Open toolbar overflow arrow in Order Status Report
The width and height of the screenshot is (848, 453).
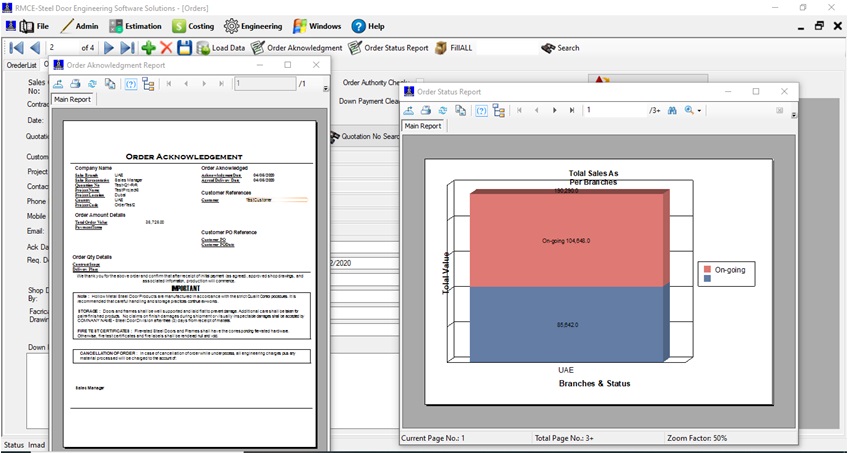click(794, 115)
